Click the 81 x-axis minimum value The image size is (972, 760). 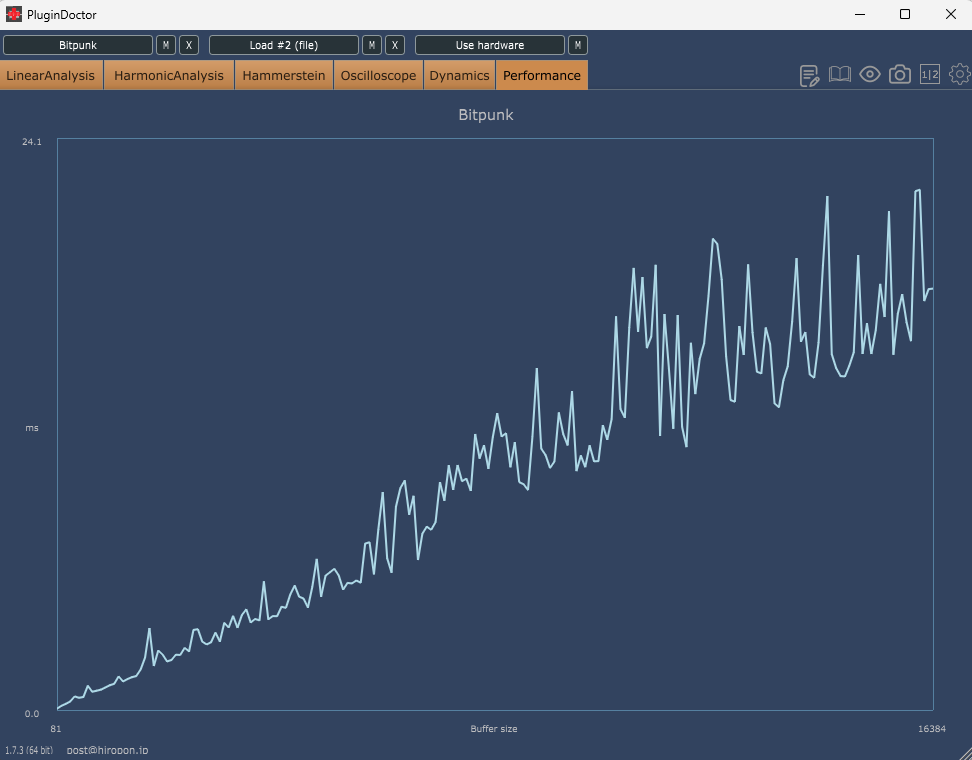pos(56,729)
